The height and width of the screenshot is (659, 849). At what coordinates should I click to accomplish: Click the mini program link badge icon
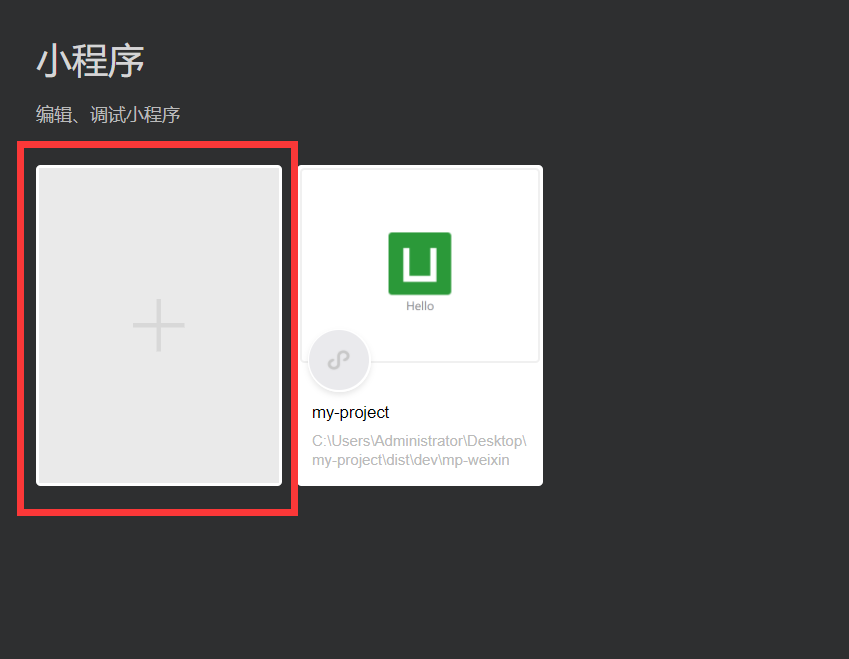[x=339, y=360]
